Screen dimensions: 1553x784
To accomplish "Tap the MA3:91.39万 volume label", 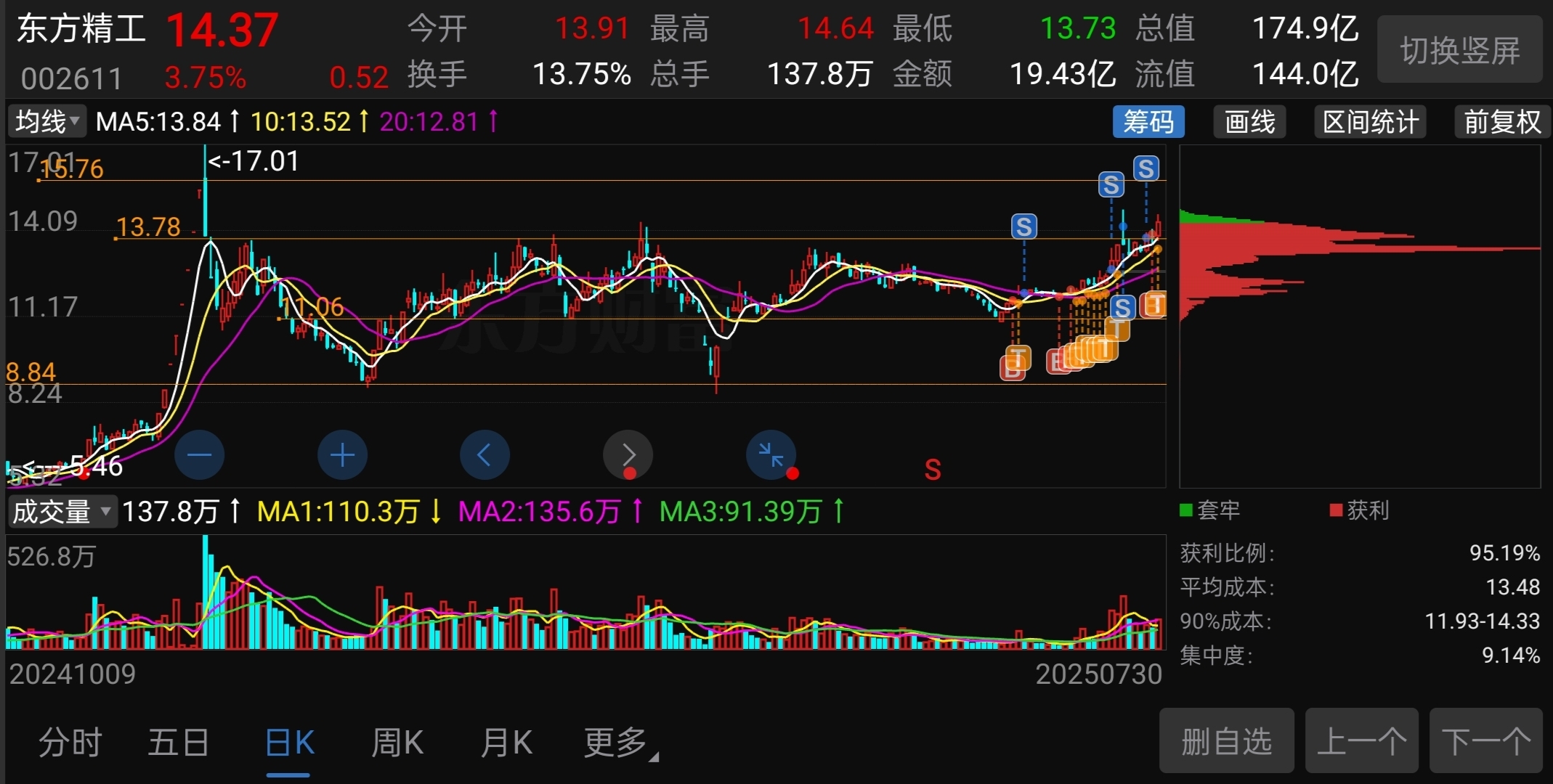I will click(752, 512).
